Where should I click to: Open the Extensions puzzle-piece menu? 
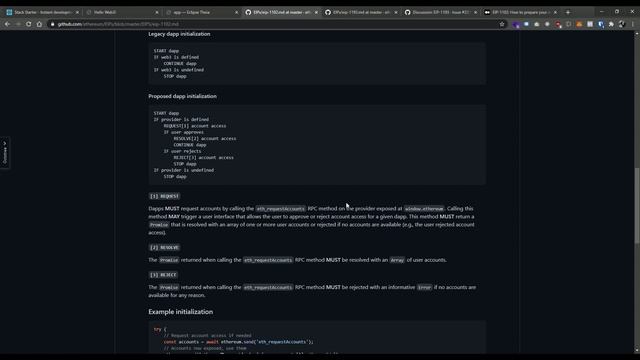[x=611, y=24]
